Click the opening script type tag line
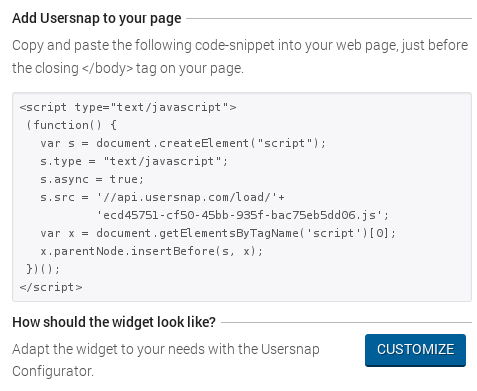 (x=128, y=107)
